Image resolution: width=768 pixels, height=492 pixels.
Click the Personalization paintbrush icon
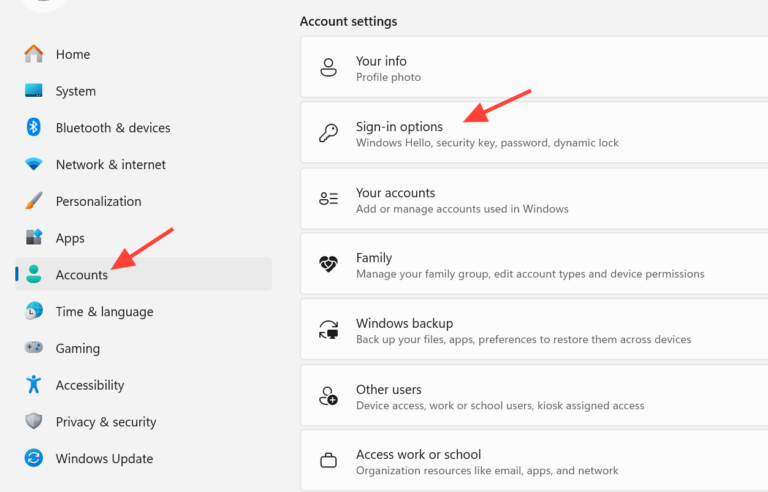34,201
